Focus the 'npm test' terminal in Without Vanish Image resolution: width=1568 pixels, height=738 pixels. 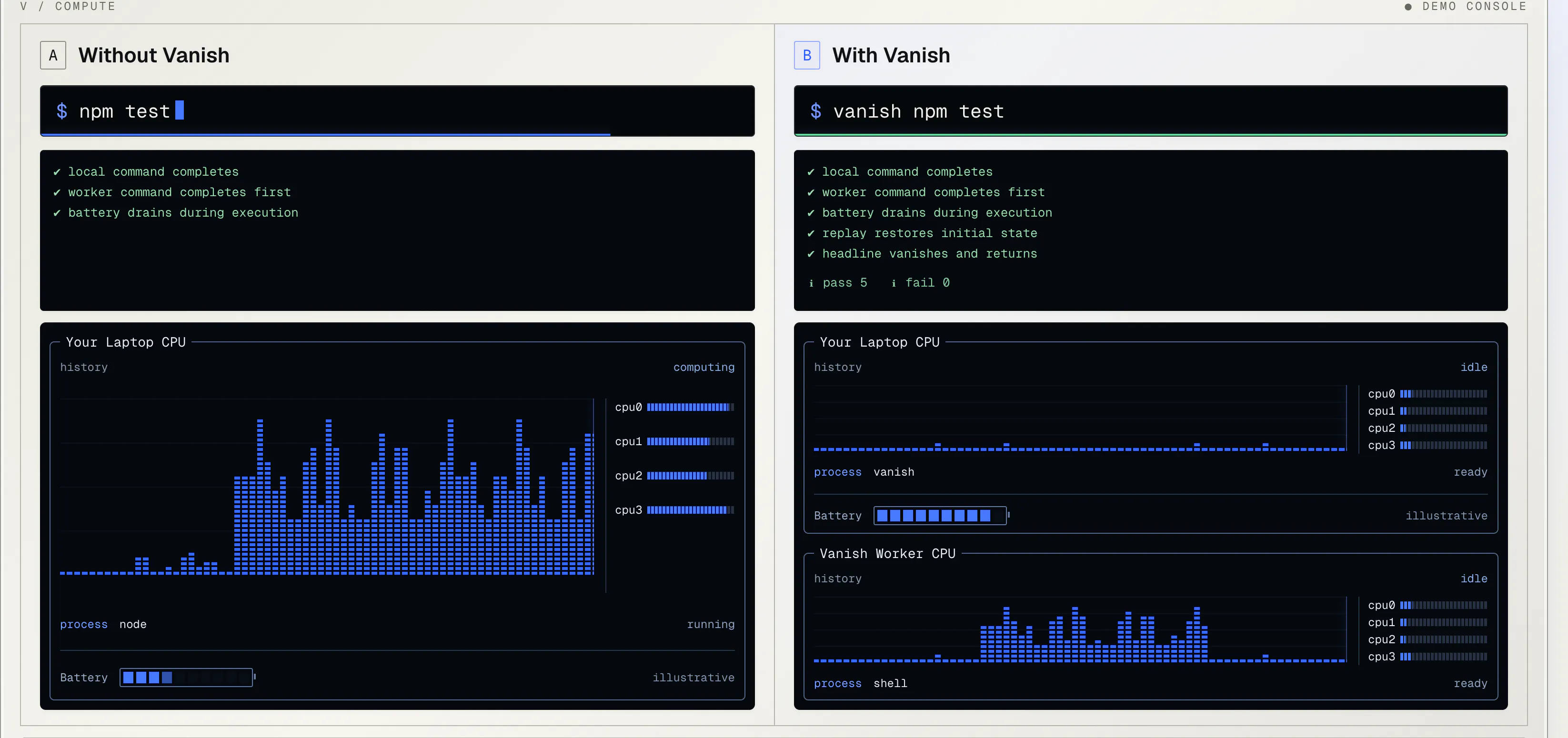pos(398,111)
